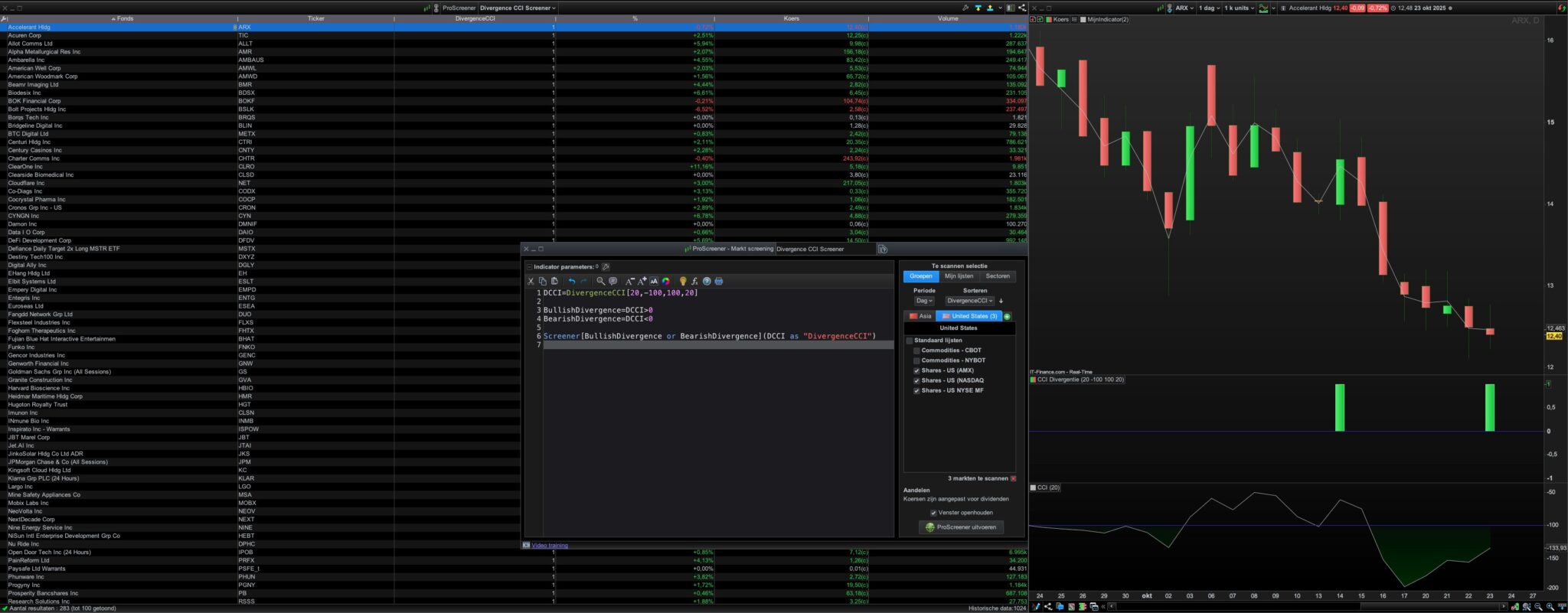Cut selected code in the ProScreener editor
This screenshot has height=613, width=1568.
(x=531, y=281)
